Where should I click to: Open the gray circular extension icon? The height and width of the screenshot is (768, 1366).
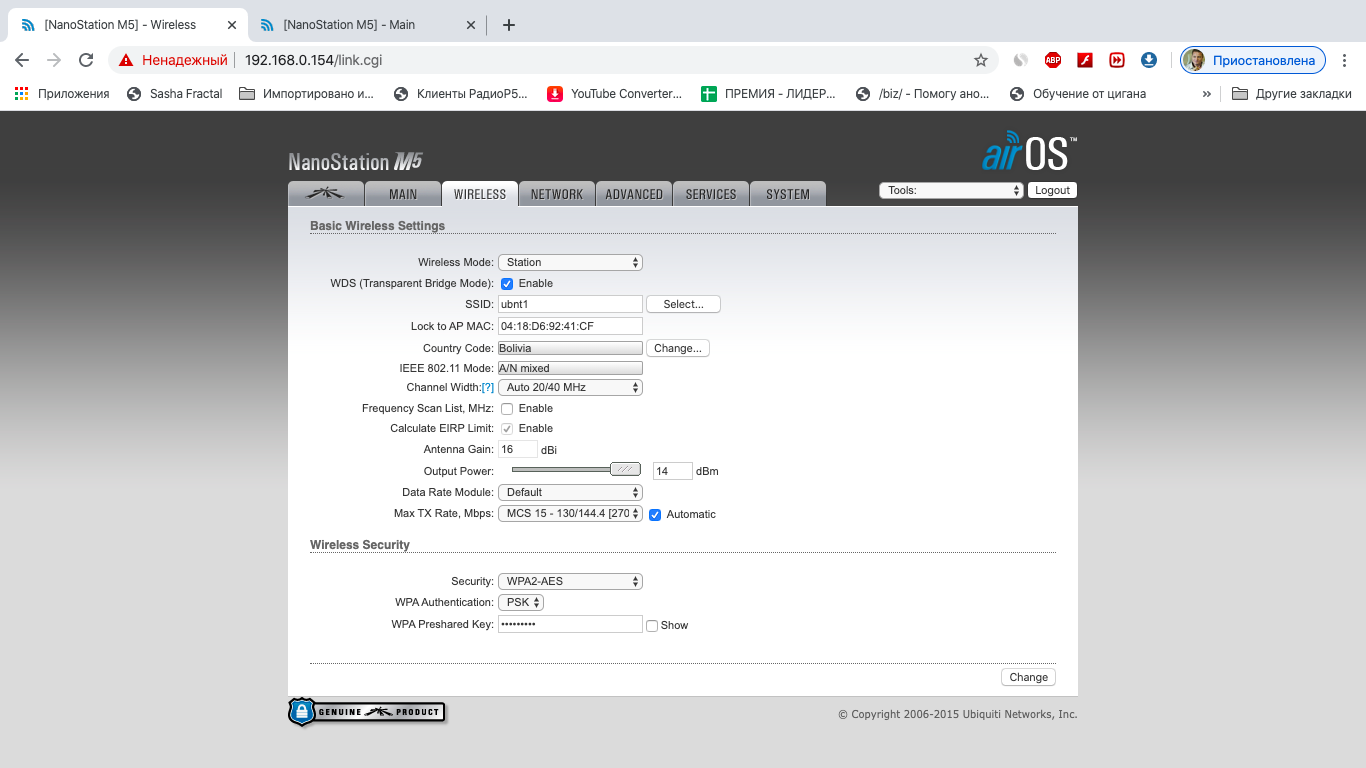tap(1020, 60)
